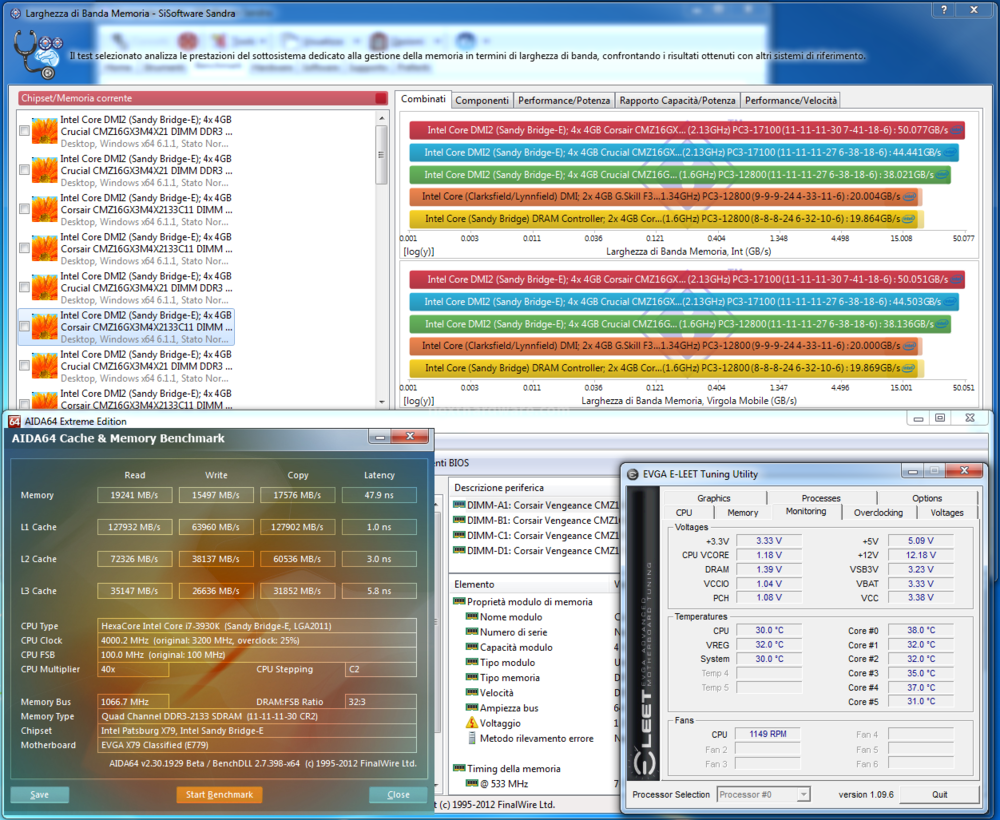Viewport: 1000px width, 820px height.
Task: Click the Sandra reference list scrollbar thumb
Action: coord(381,154)
